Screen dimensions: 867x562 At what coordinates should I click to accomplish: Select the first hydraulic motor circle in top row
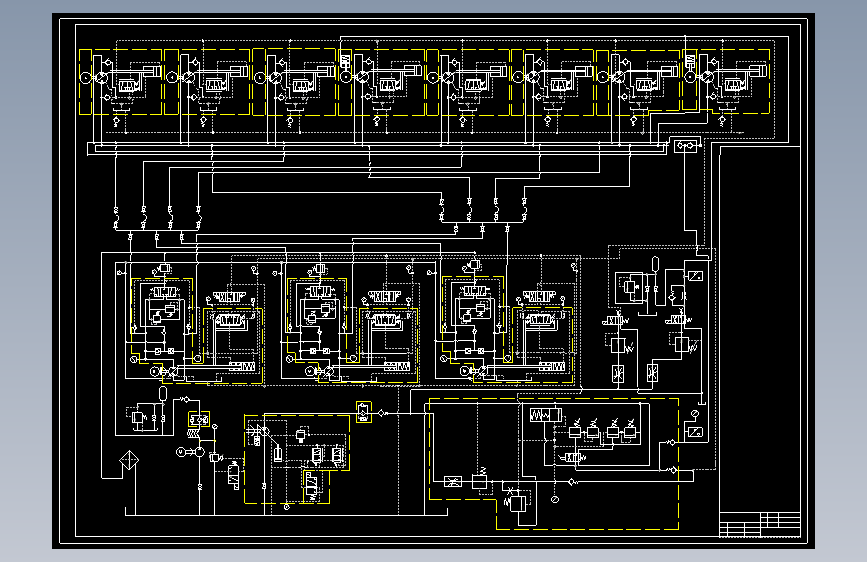coord(86,77)
